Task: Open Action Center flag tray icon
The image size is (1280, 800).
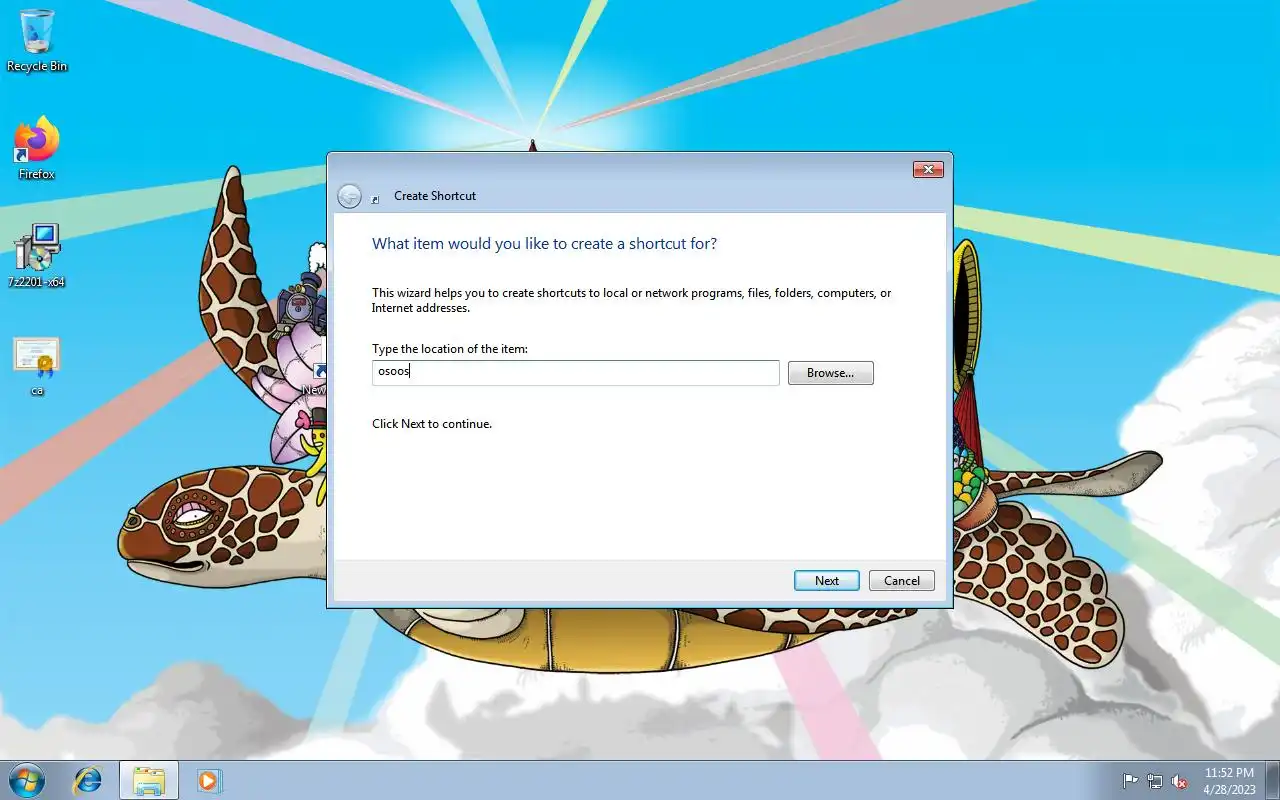Action: (1130, 781)
